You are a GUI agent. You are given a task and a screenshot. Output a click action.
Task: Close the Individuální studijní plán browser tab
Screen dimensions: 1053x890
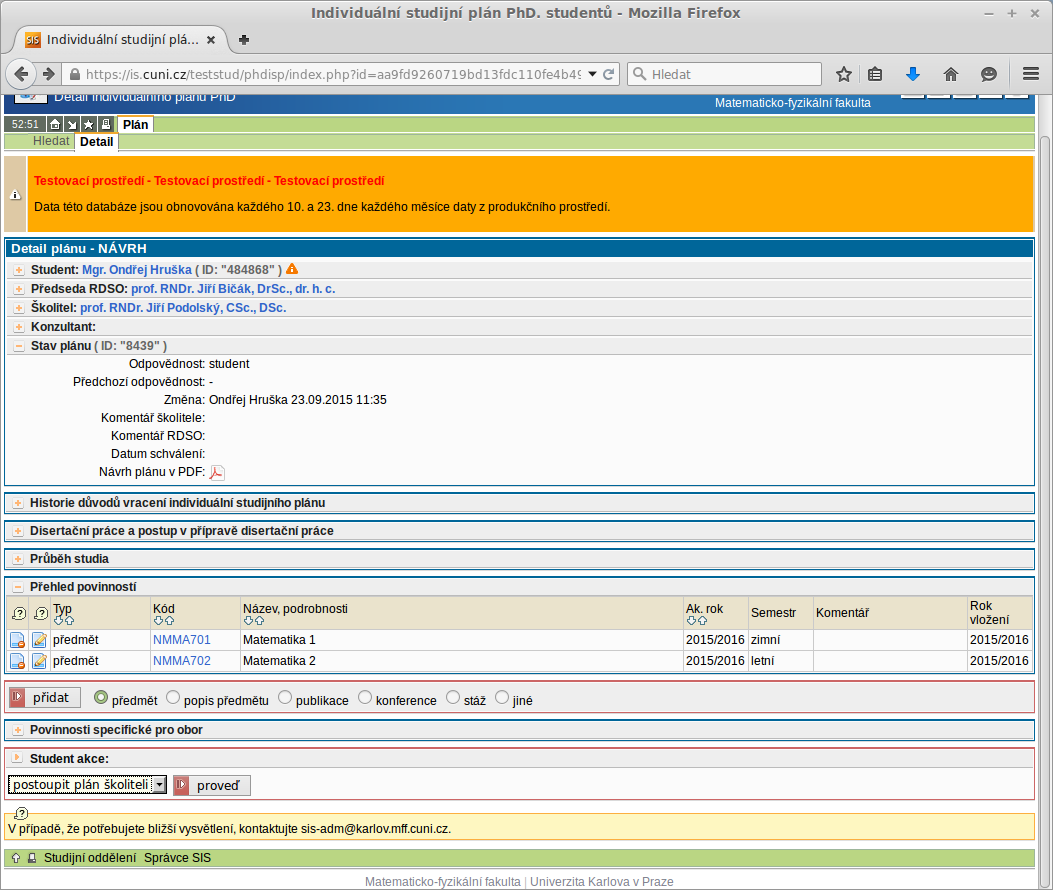(x=211, y=40)
